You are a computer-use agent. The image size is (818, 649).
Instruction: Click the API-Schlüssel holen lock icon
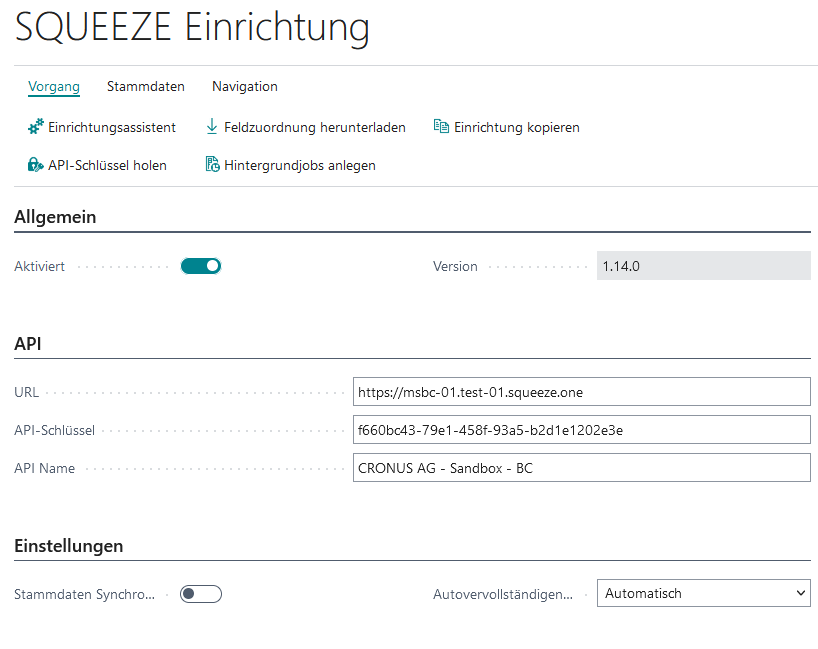pos(35,165)
